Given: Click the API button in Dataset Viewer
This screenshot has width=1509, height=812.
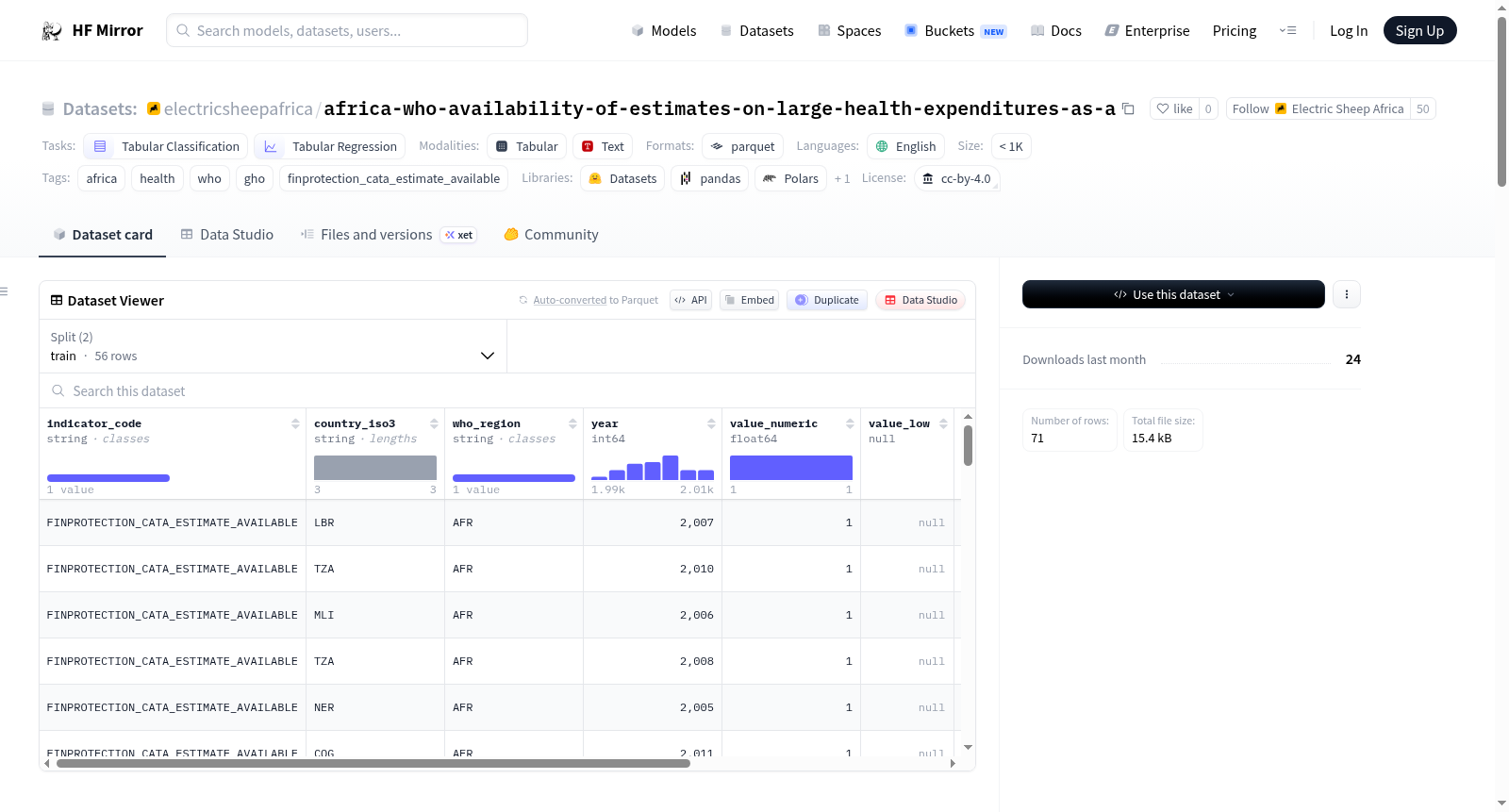Looking at the screenshot, I should pos(690,300).
